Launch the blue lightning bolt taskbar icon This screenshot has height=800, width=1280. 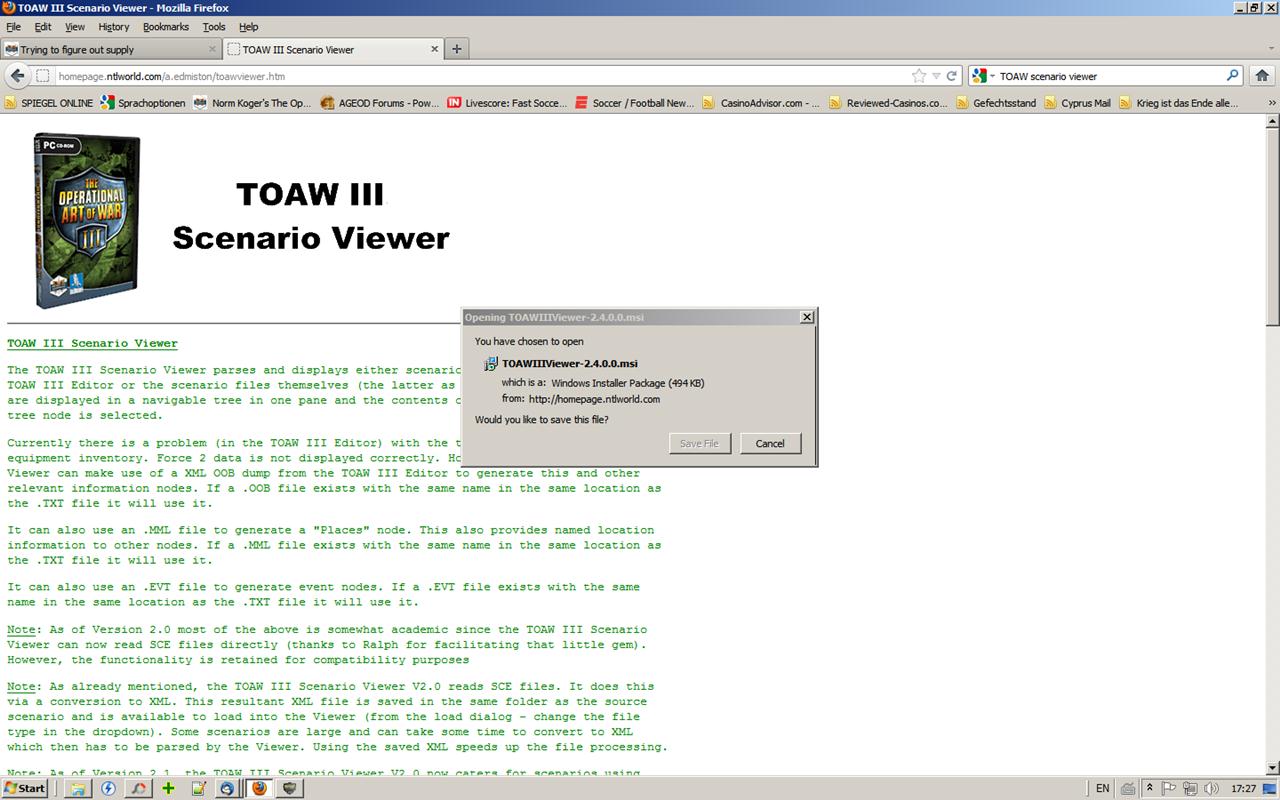[107, 788]
